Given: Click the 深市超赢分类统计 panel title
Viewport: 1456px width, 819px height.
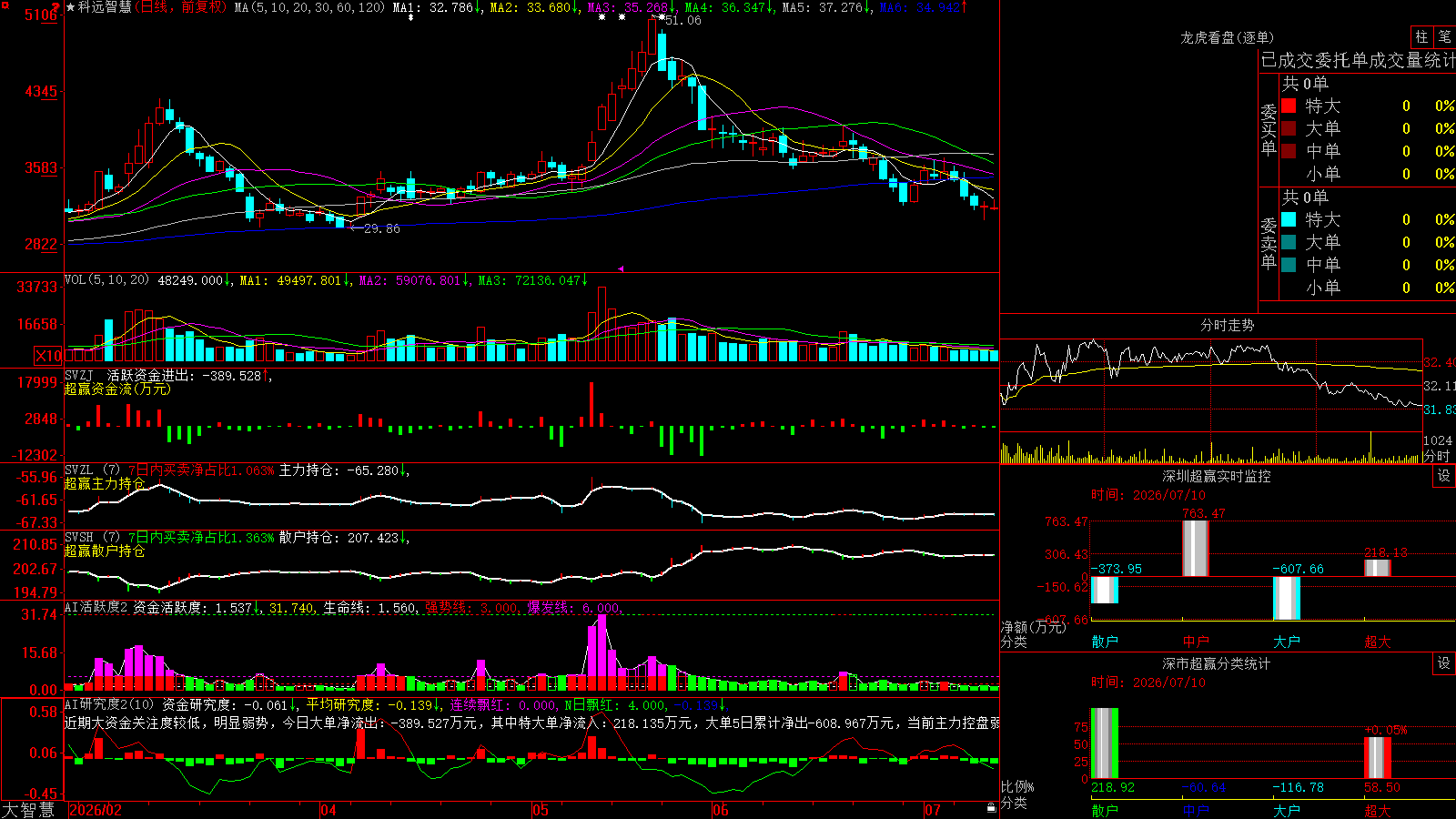Looking at the screenshot, I should [1217, 663].
